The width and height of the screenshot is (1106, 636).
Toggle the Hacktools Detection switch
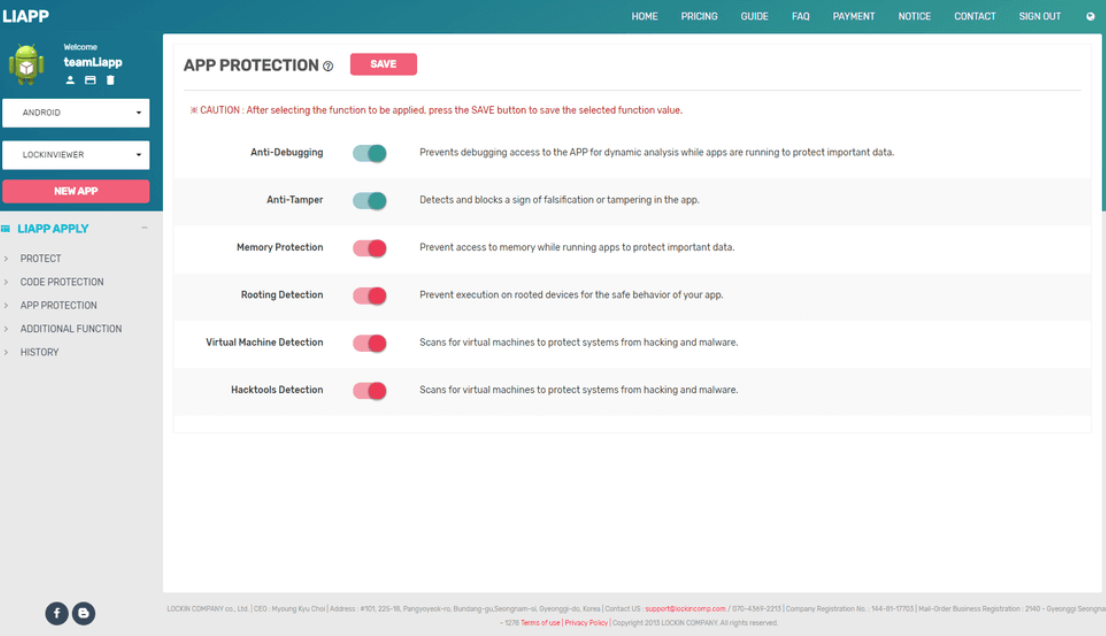pos(369,390)
